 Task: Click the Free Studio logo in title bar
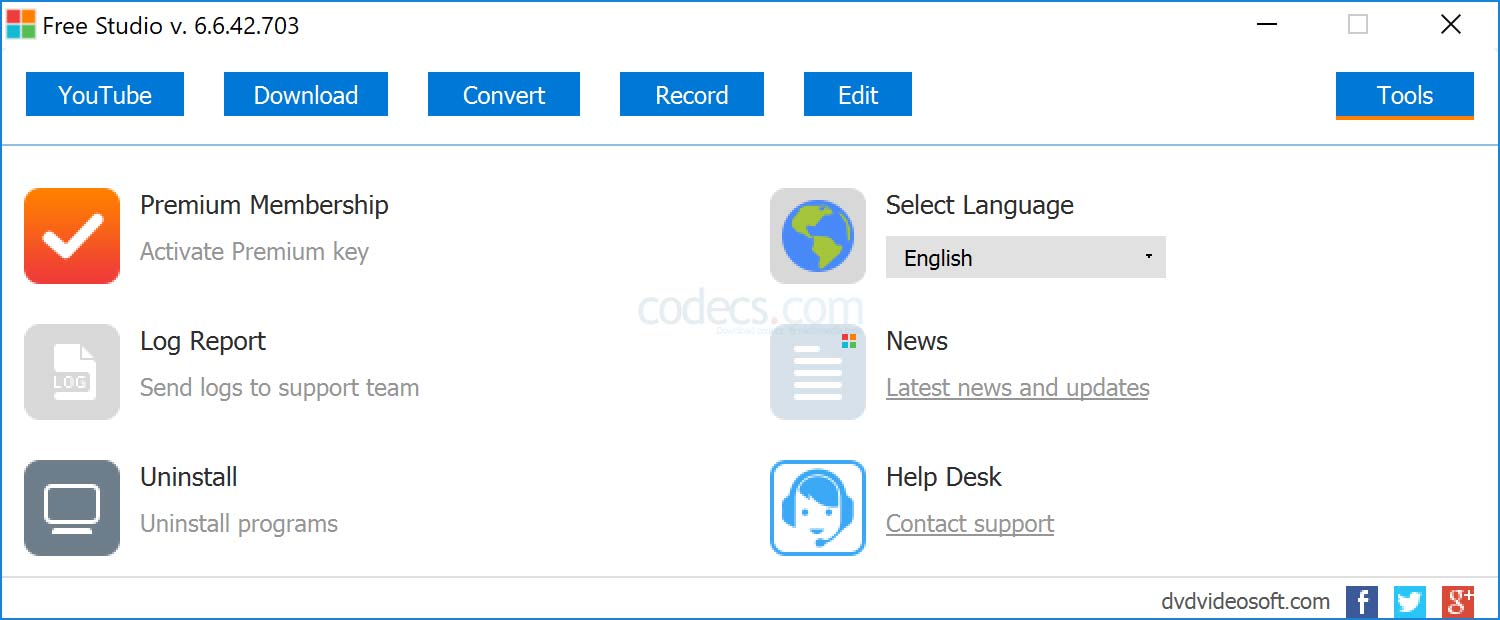tap(21, 24)
